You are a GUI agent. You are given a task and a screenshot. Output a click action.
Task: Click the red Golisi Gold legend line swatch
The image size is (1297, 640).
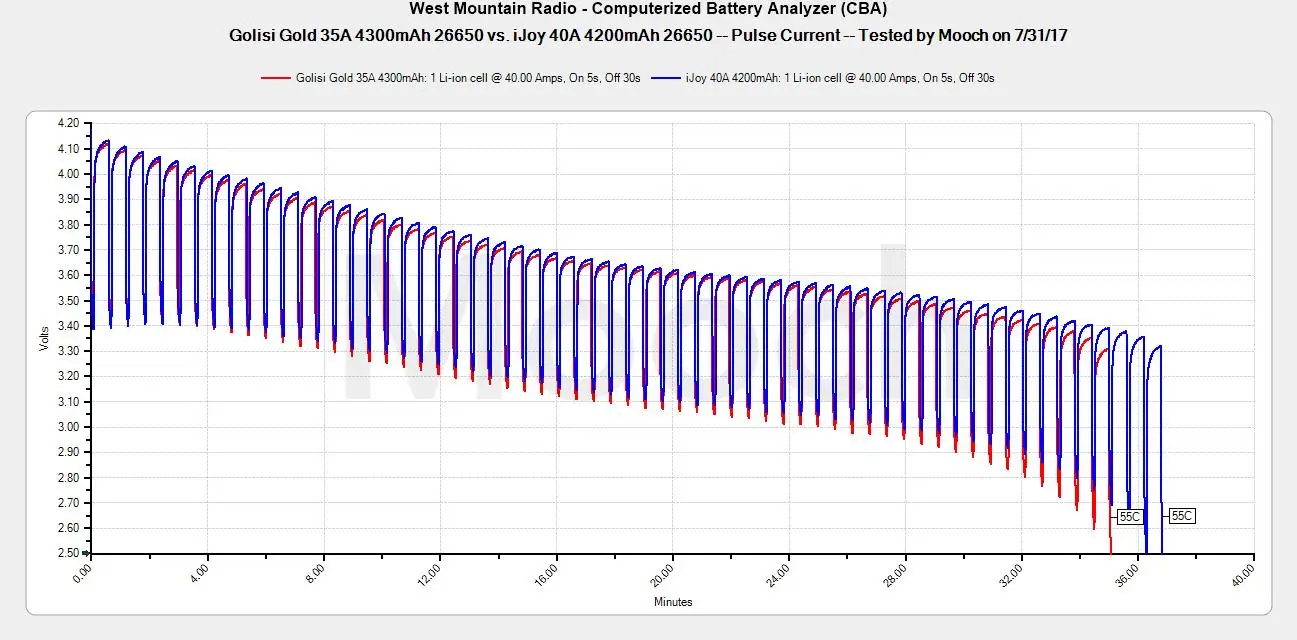[x=275, y=77]
